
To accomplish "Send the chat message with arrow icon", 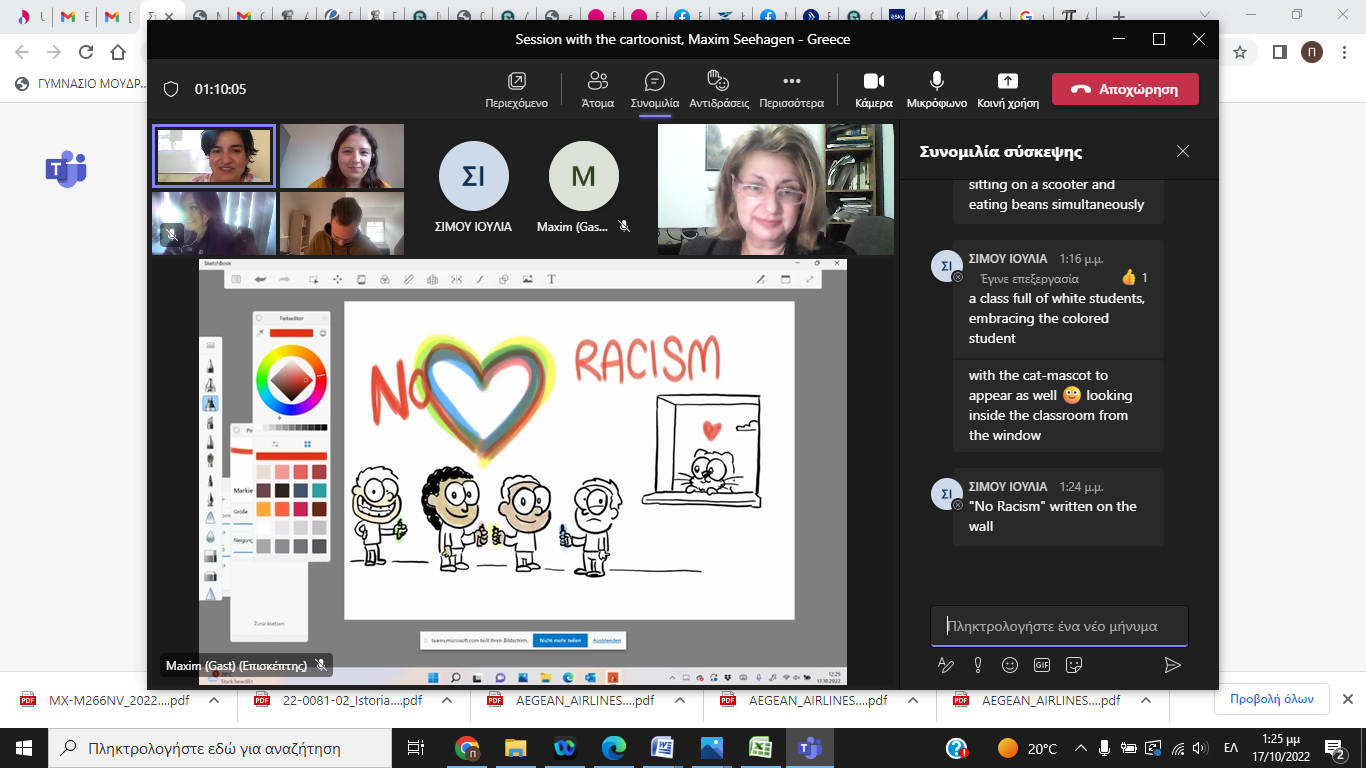I will (1172, 665).
